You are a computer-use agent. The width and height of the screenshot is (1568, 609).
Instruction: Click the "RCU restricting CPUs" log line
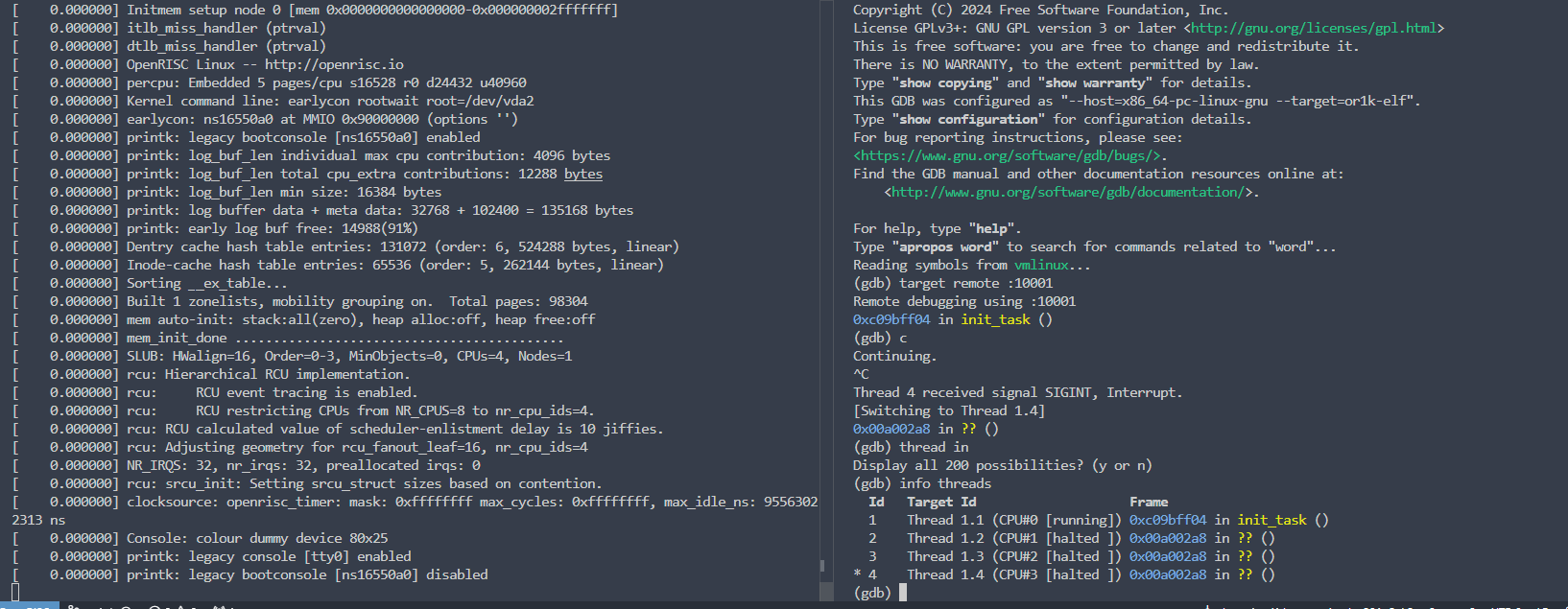(x=303, y=410)
